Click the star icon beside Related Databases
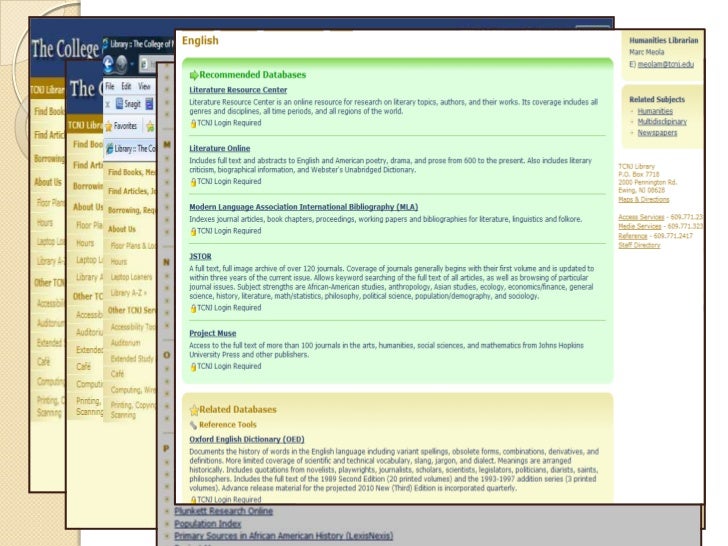 [x=194, y=410]
